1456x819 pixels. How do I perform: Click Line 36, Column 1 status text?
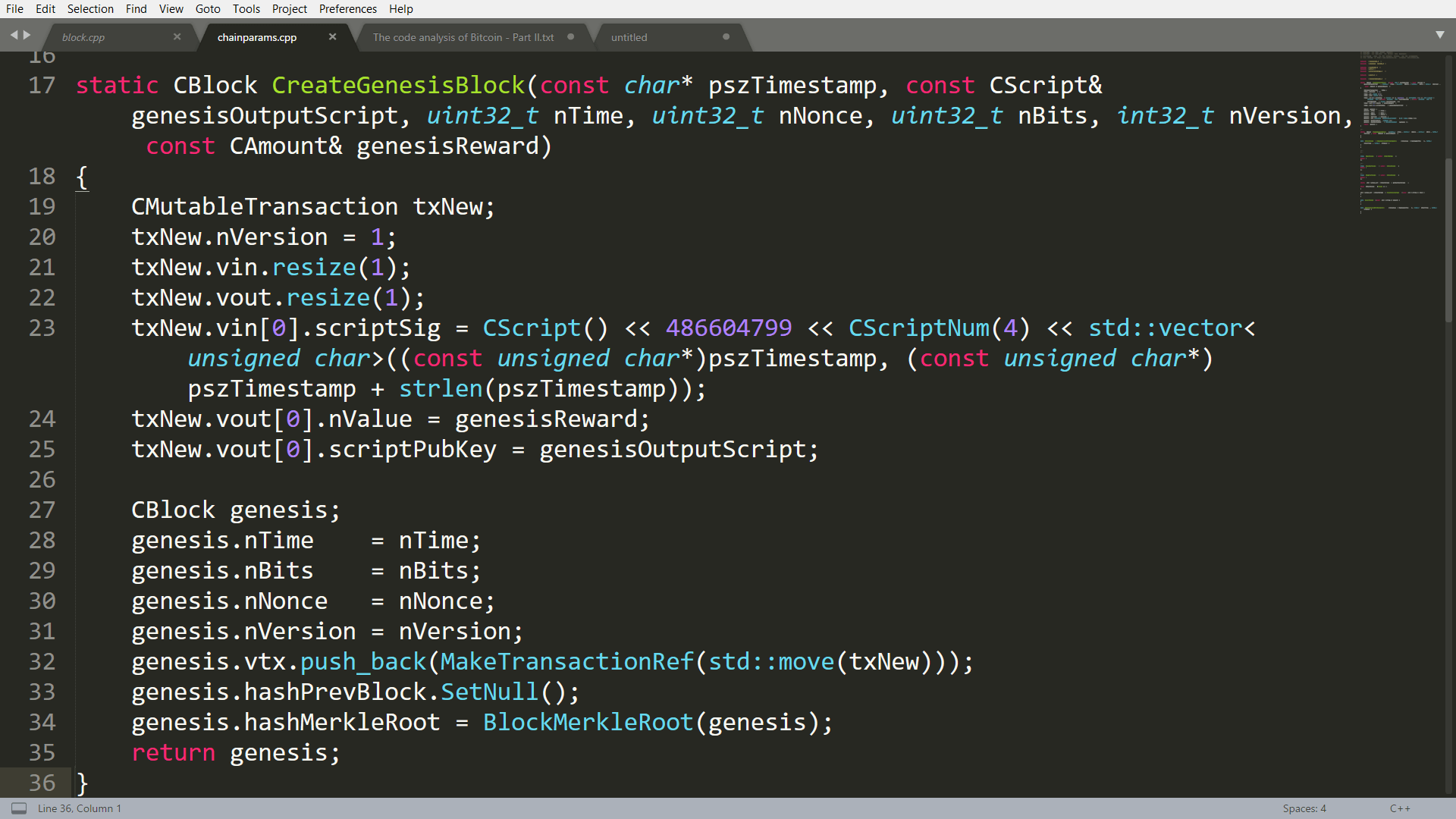pyautogui.click(x=79, y=808)
